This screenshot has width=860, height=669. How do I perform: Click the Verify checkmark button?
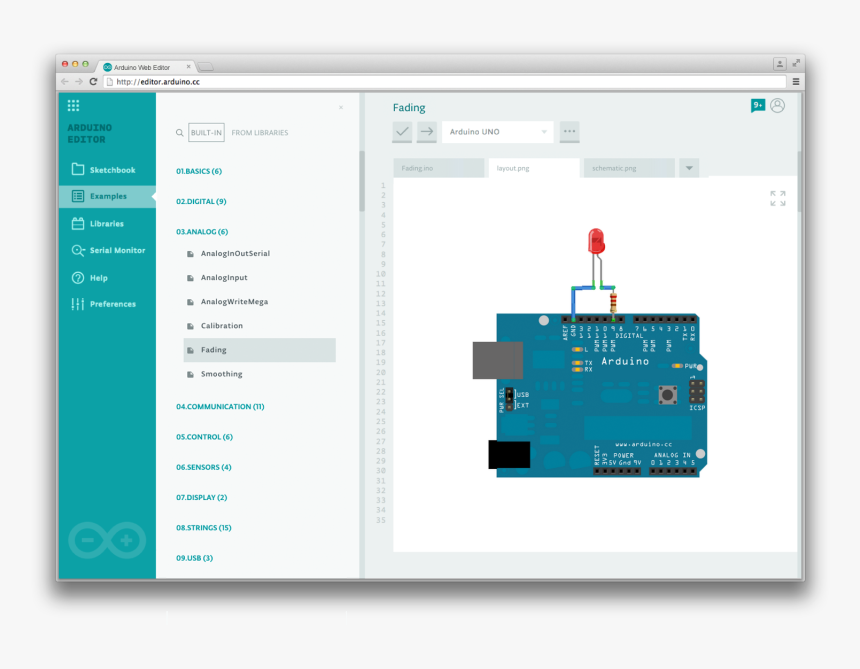pyautogui.click(x=402, y=132)
